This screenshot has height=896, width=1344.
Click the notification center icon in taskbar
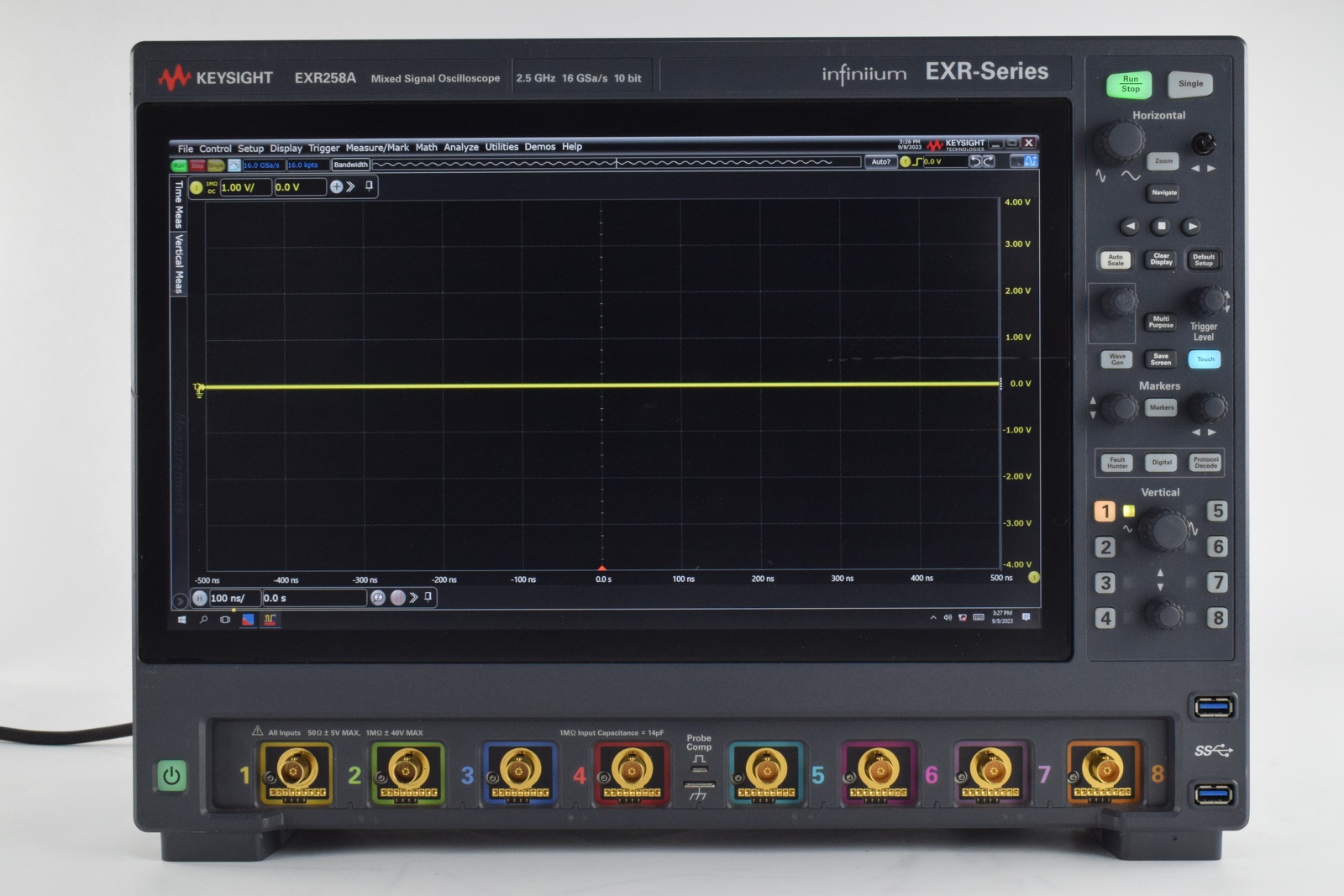(x=1026, y=617)
